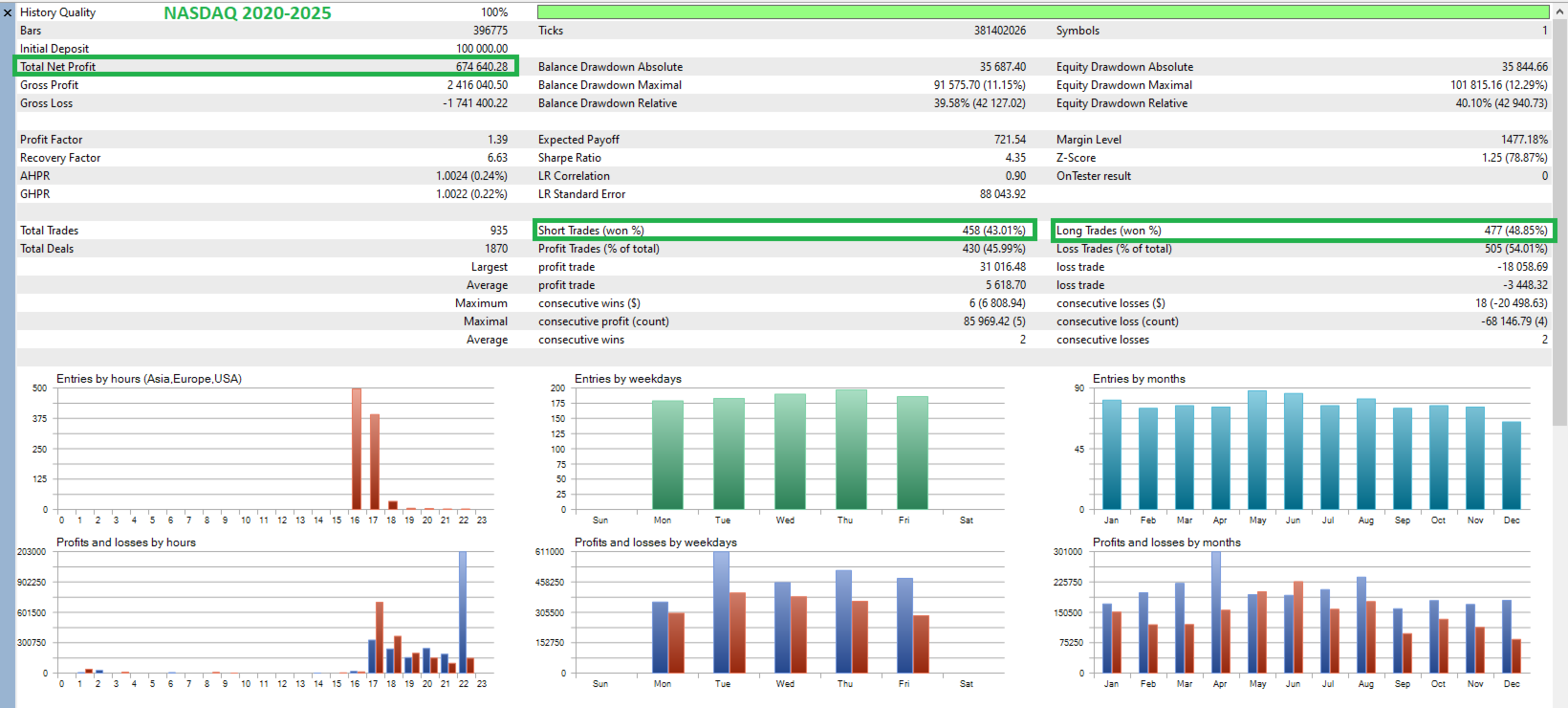Select the Profit Factor value '1.39'
The image size is (1568, 708).
(x=498, y=140)
